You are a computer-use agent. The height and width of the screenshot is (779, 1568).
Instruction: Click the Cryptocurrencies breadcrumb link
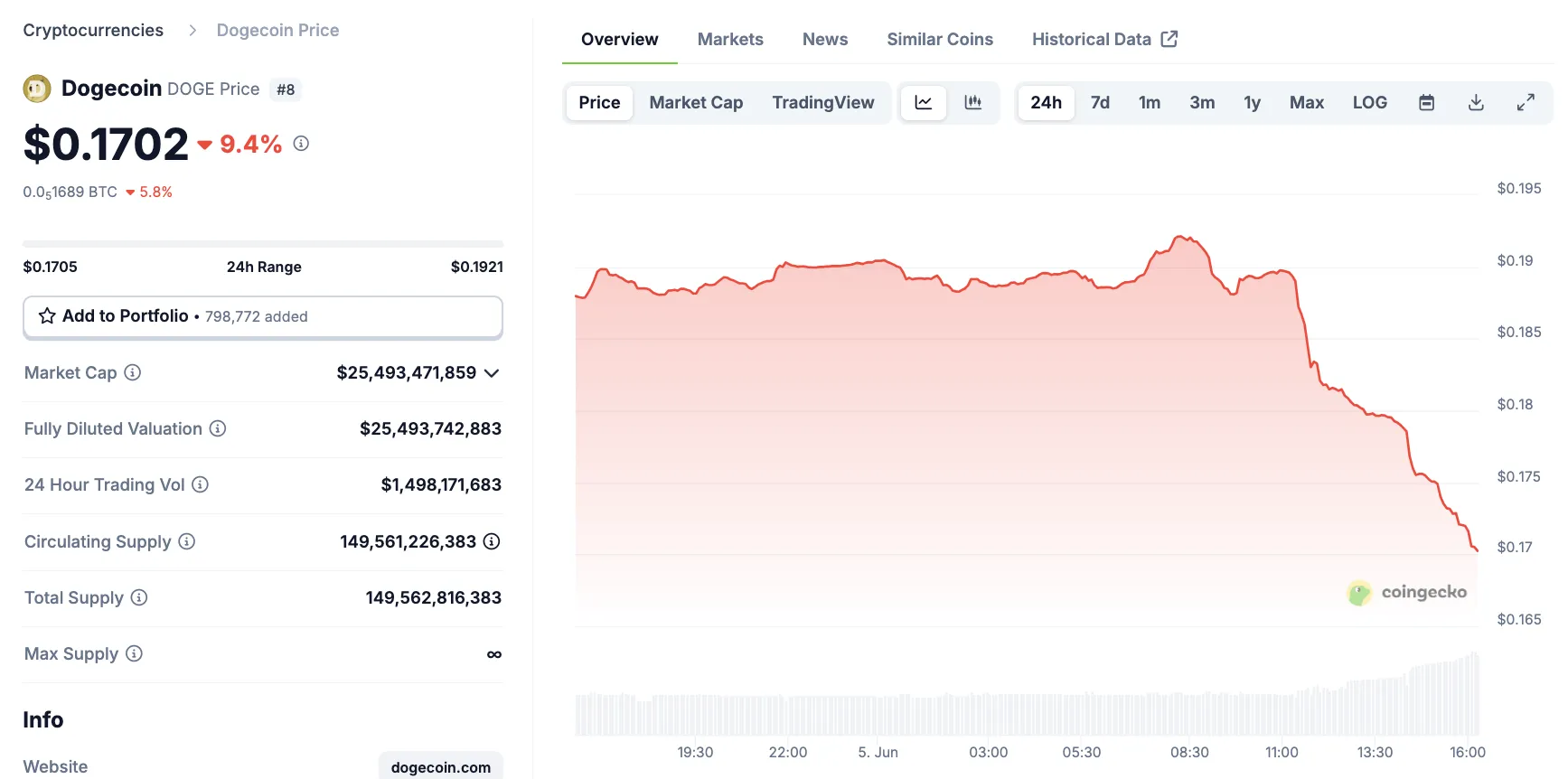coord(92,30)
